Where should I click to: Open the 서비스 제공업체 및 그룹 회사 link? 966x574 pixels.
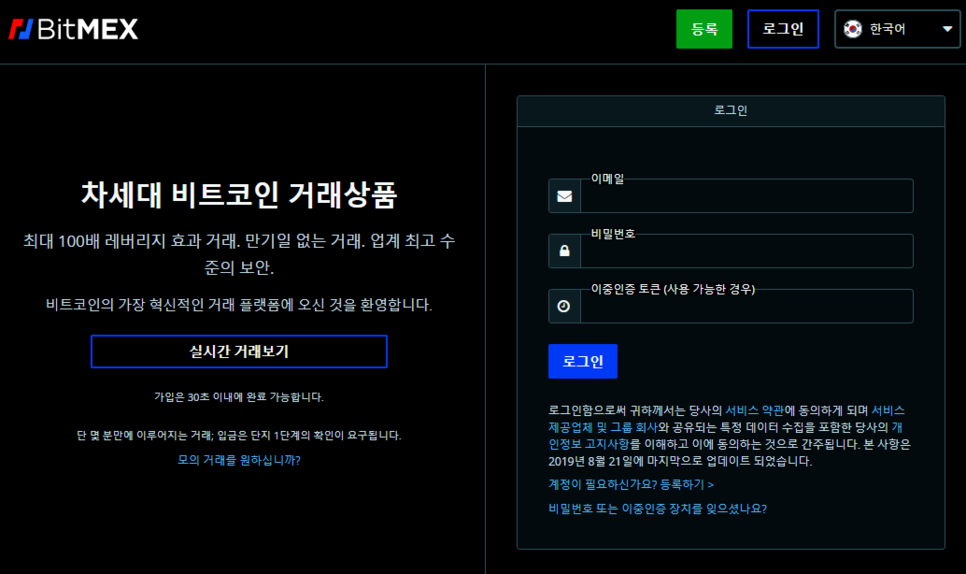click(x=603, y=427)
